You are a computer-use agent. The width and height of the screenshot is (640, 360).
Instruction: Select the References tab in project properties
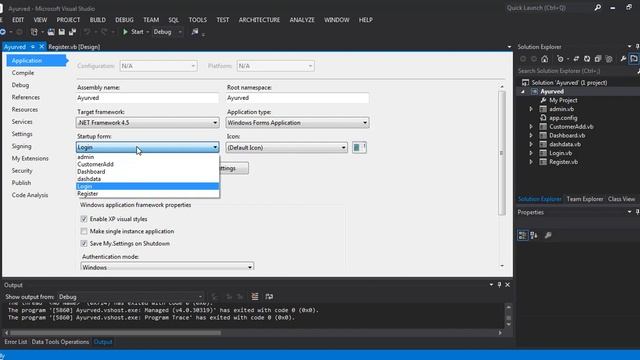26,97
